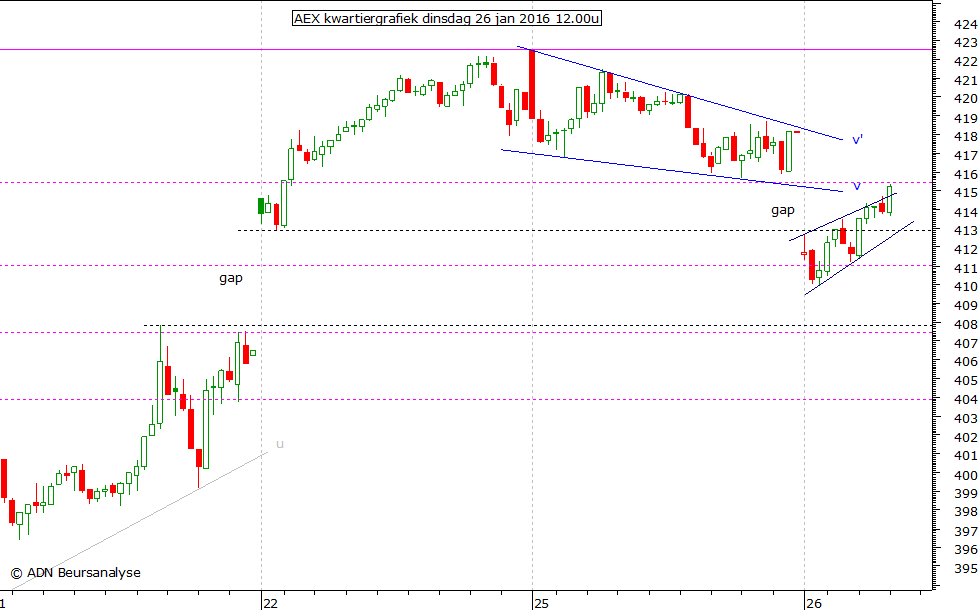Click the date label 22 on the time axis
Image resolution: width=980 pixels, height=610 pixels.
point(270,603)
